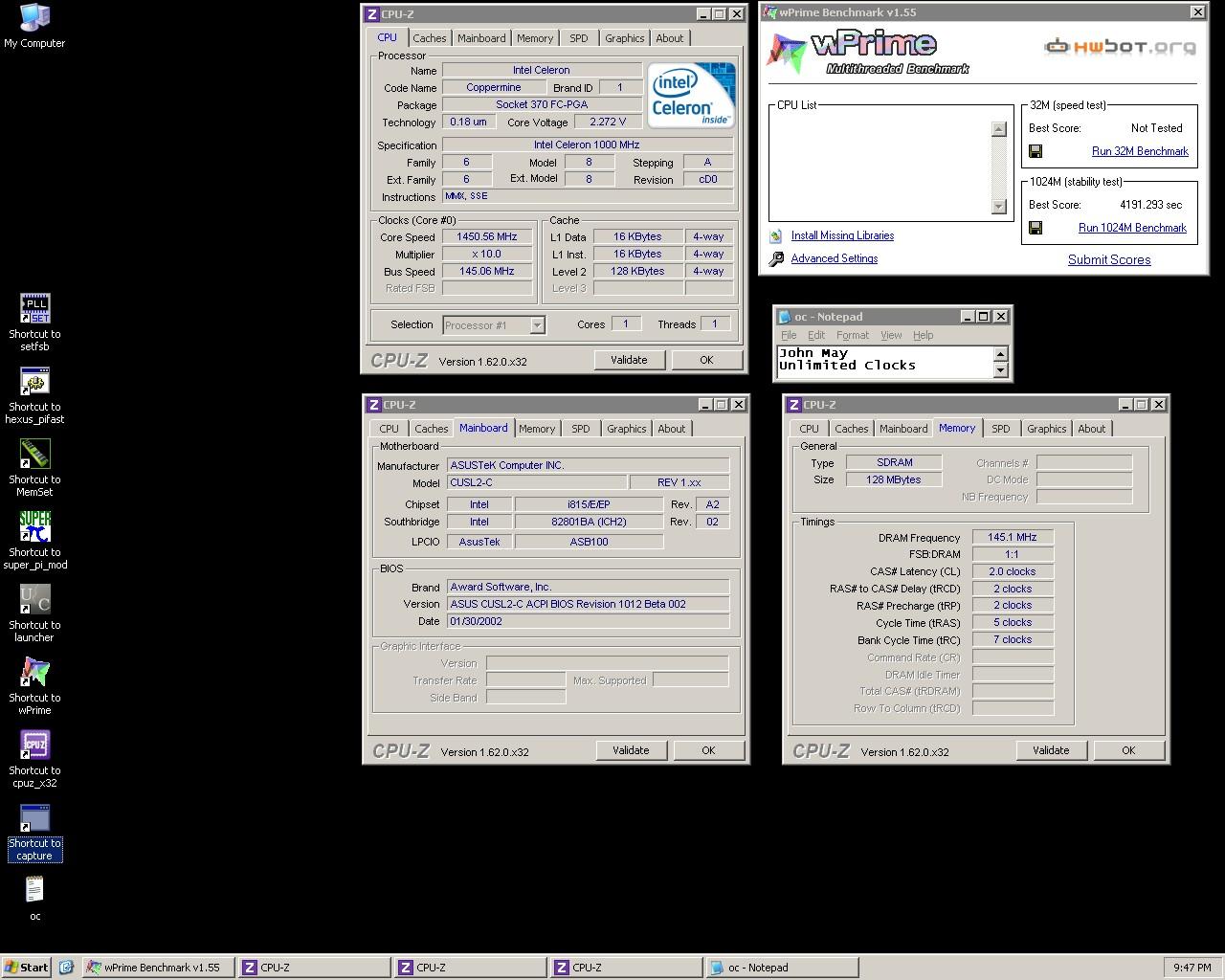Click the hwbot.org logo in wPrime
Image resolution: width=1225 pixels, height=980 pixels.
pyautogui.click(x=1120, y=45)
